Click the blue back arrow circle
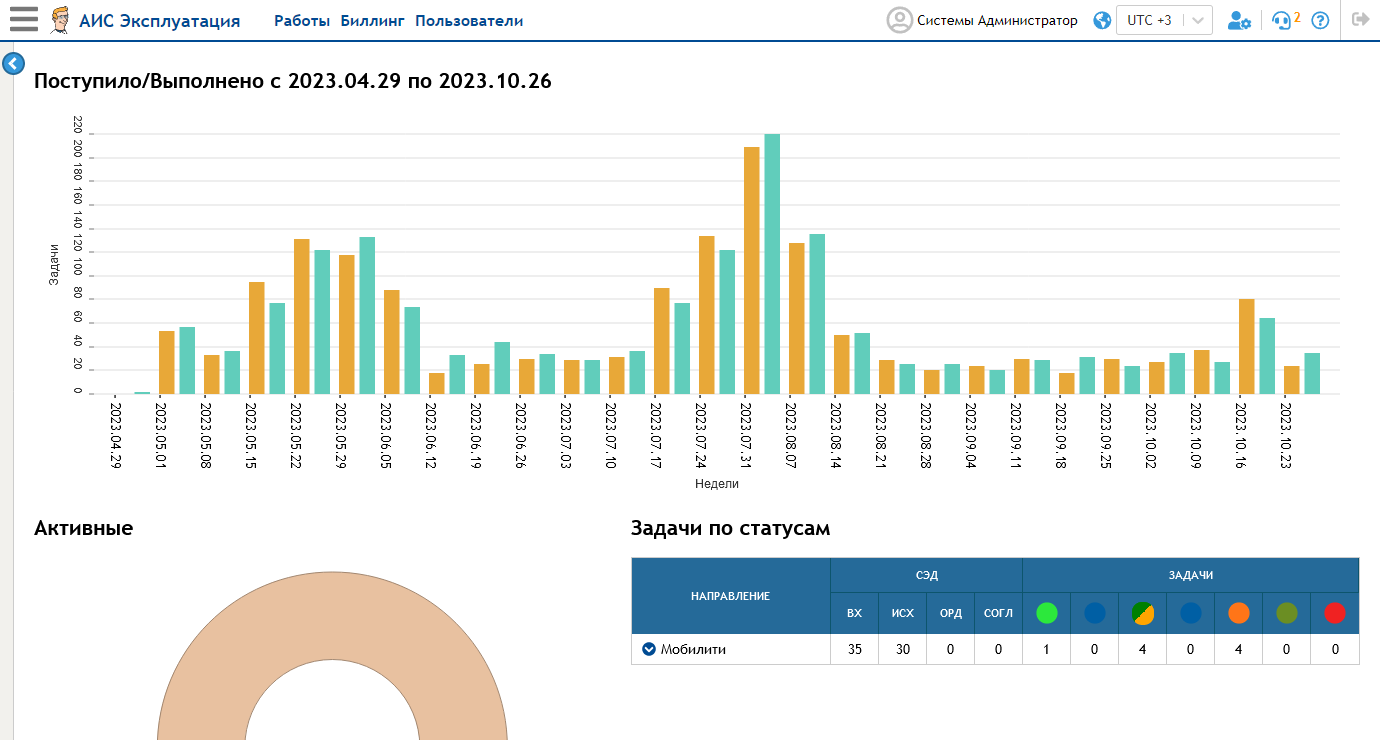Screen dimensions: 1380x740 pyautogui.click(x=13, y=64)
